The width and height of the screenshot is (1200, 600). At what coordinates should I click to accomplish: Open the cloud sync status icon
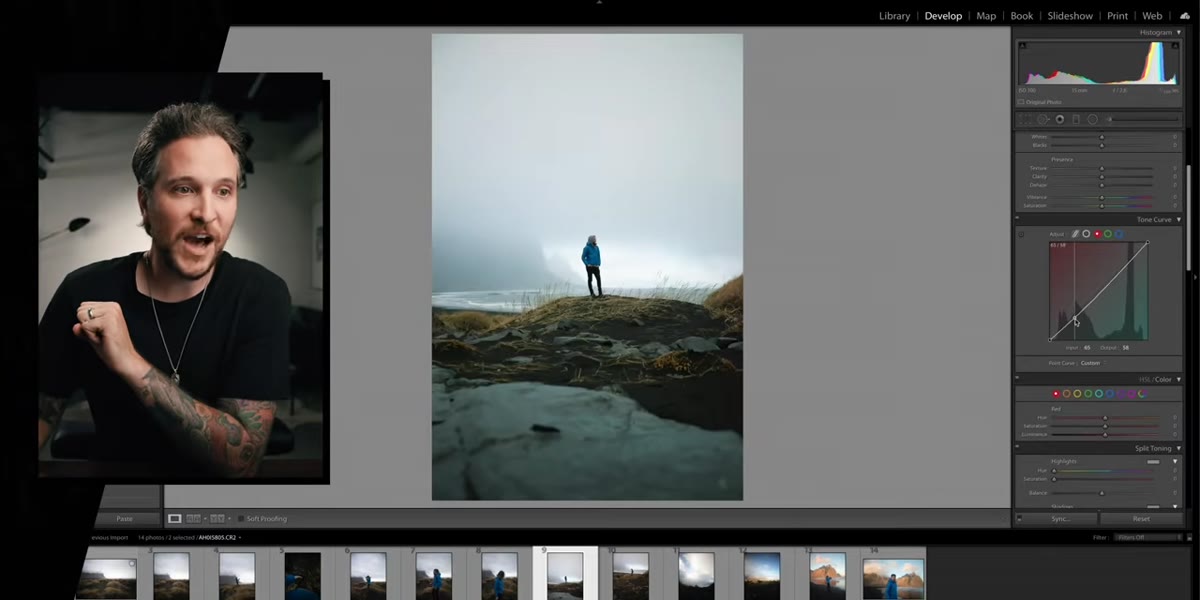pos(1185,16)
